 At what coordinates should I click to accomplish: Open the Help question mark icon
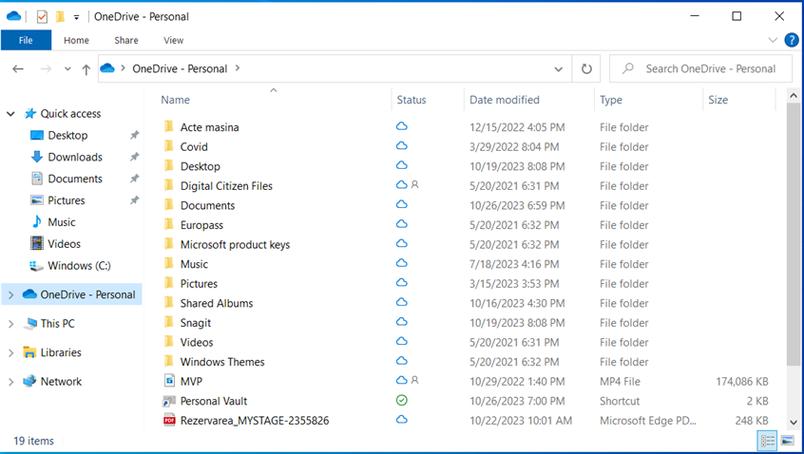coord(792,40)
